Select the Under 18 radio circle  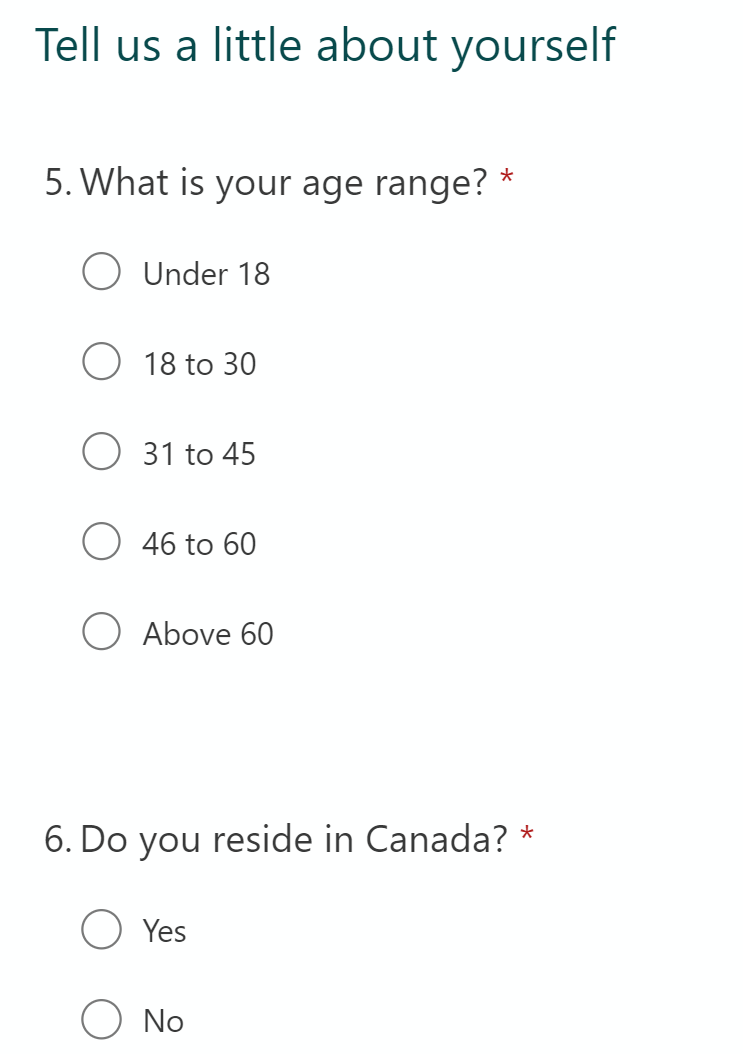[x=102, y=272]
